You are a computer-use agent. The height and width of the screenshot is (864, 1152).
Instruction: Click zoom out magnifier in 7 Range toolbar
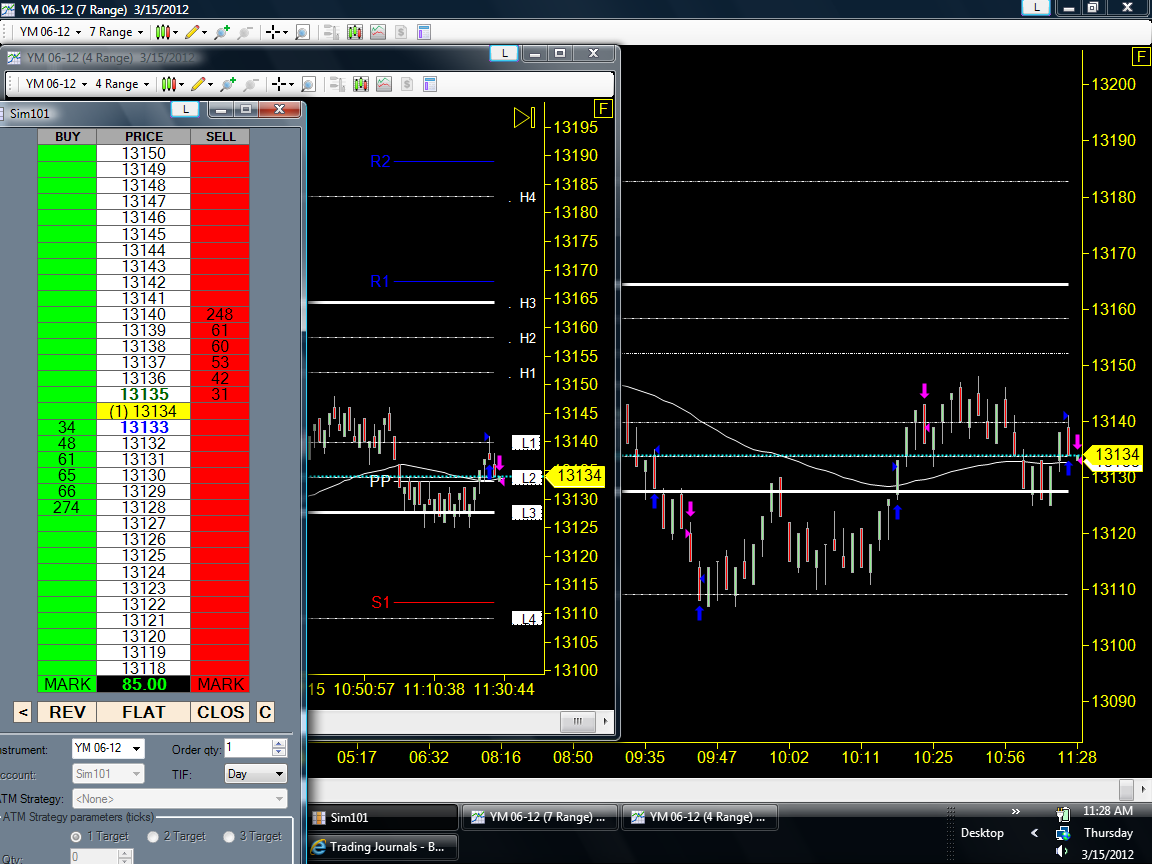pyautogui.click(x=245, y=32)
